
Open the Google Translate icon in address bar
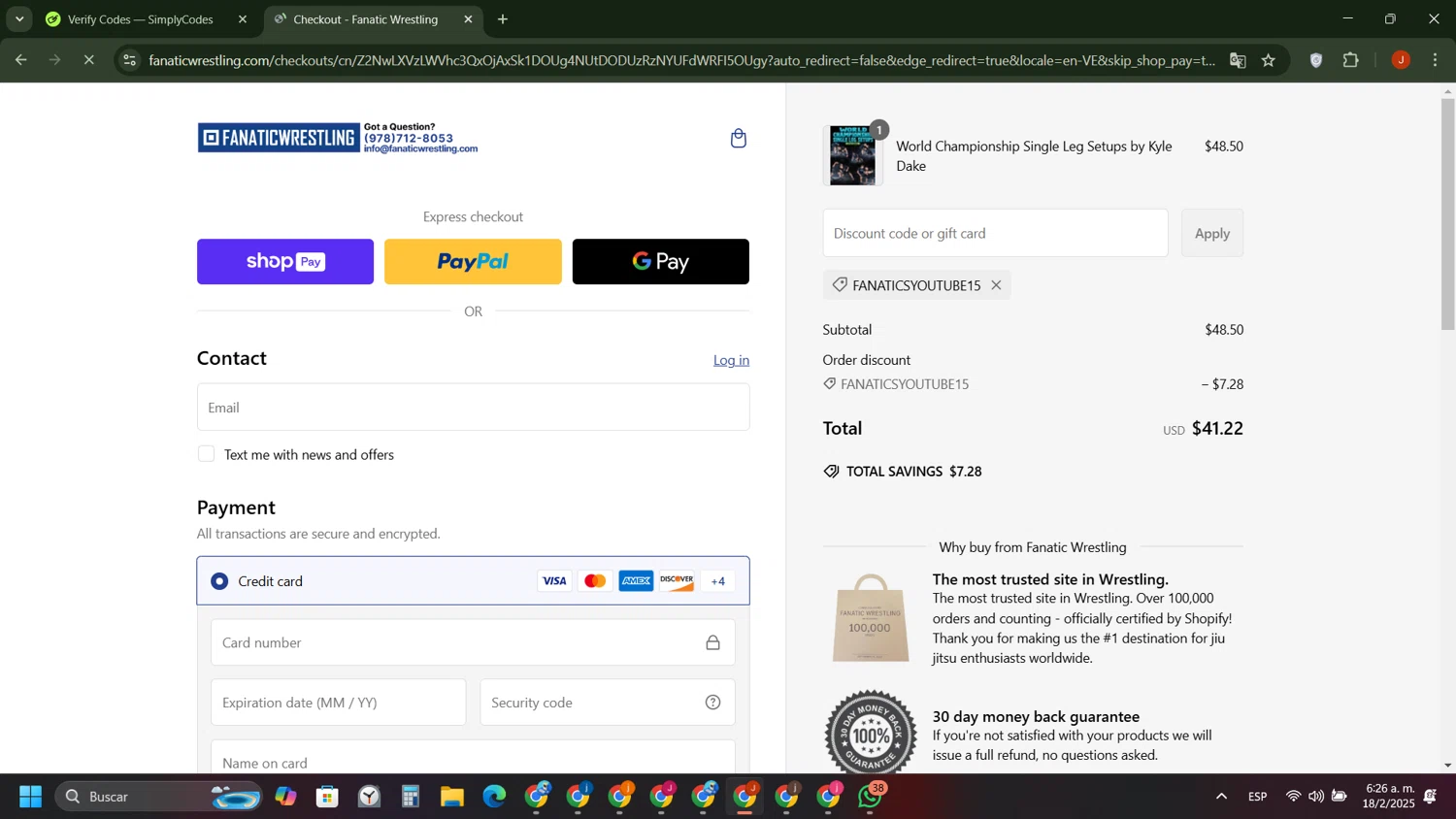coord(1238,60)
